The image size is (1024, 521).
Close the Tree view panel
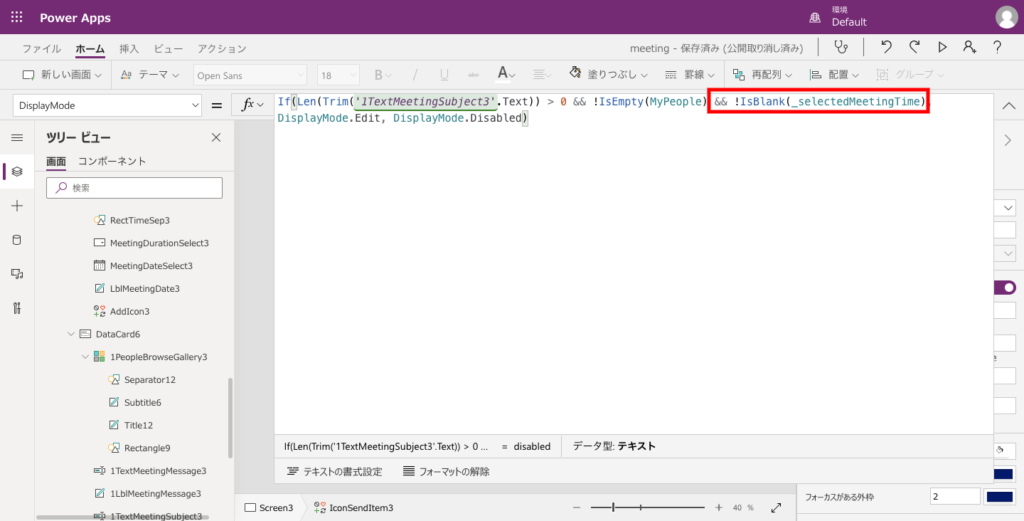point(216,137)
